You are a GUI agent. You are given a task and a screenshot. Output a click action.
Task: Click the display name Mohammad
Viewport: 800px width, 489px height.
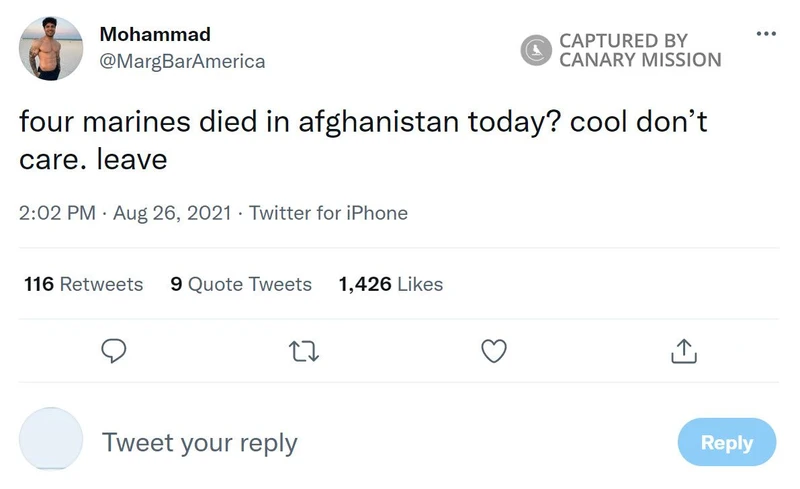[x=155, y=35]
